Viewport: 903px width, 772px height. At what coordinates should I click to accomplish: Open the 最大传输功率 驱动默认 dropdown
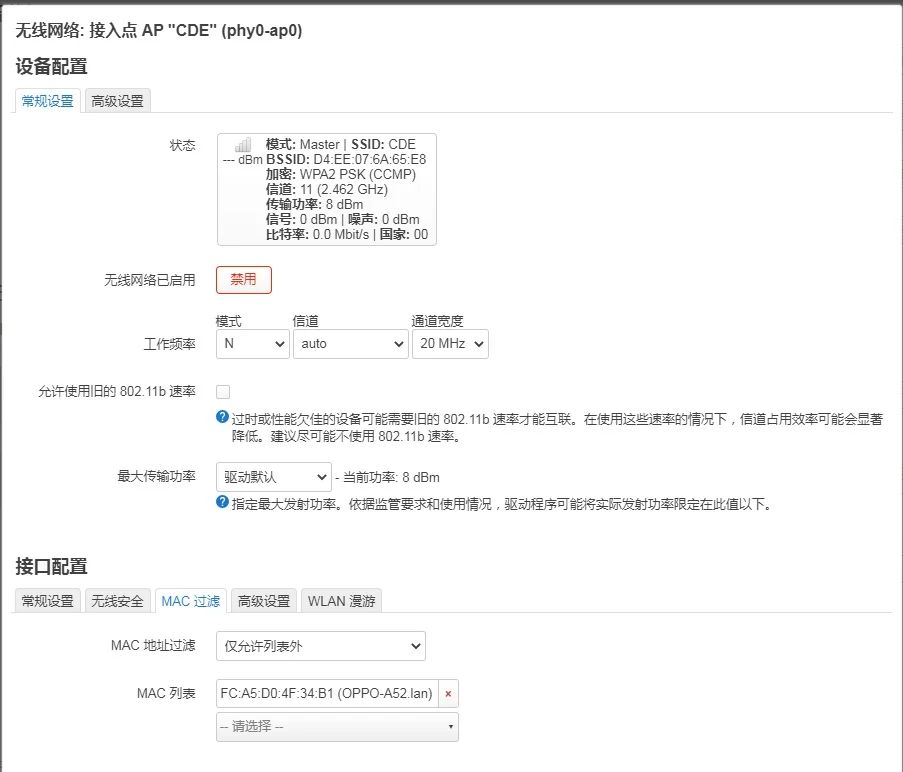coord(273,476)
